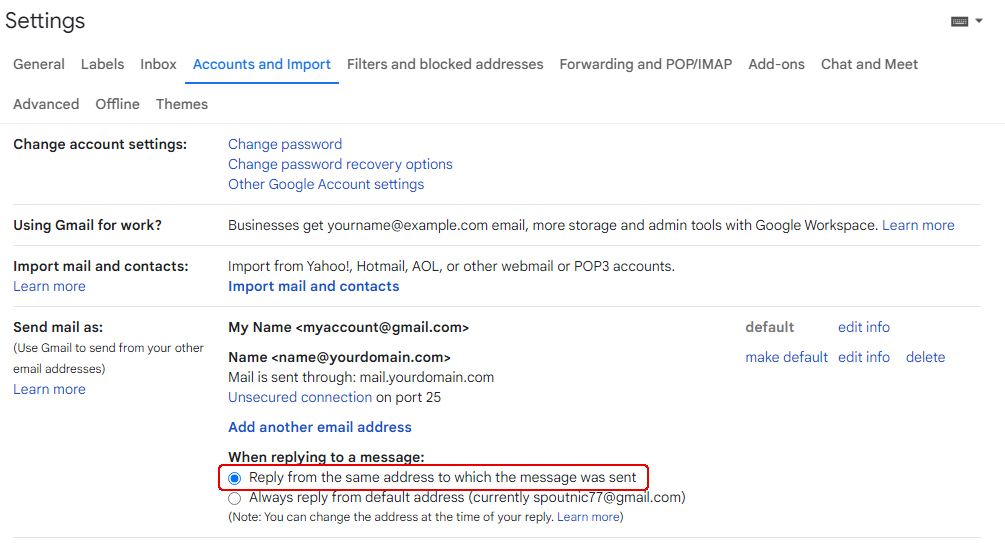Open Change password recovery options
The height and width of the screenshot is (543, 1005).
[340, 164]
